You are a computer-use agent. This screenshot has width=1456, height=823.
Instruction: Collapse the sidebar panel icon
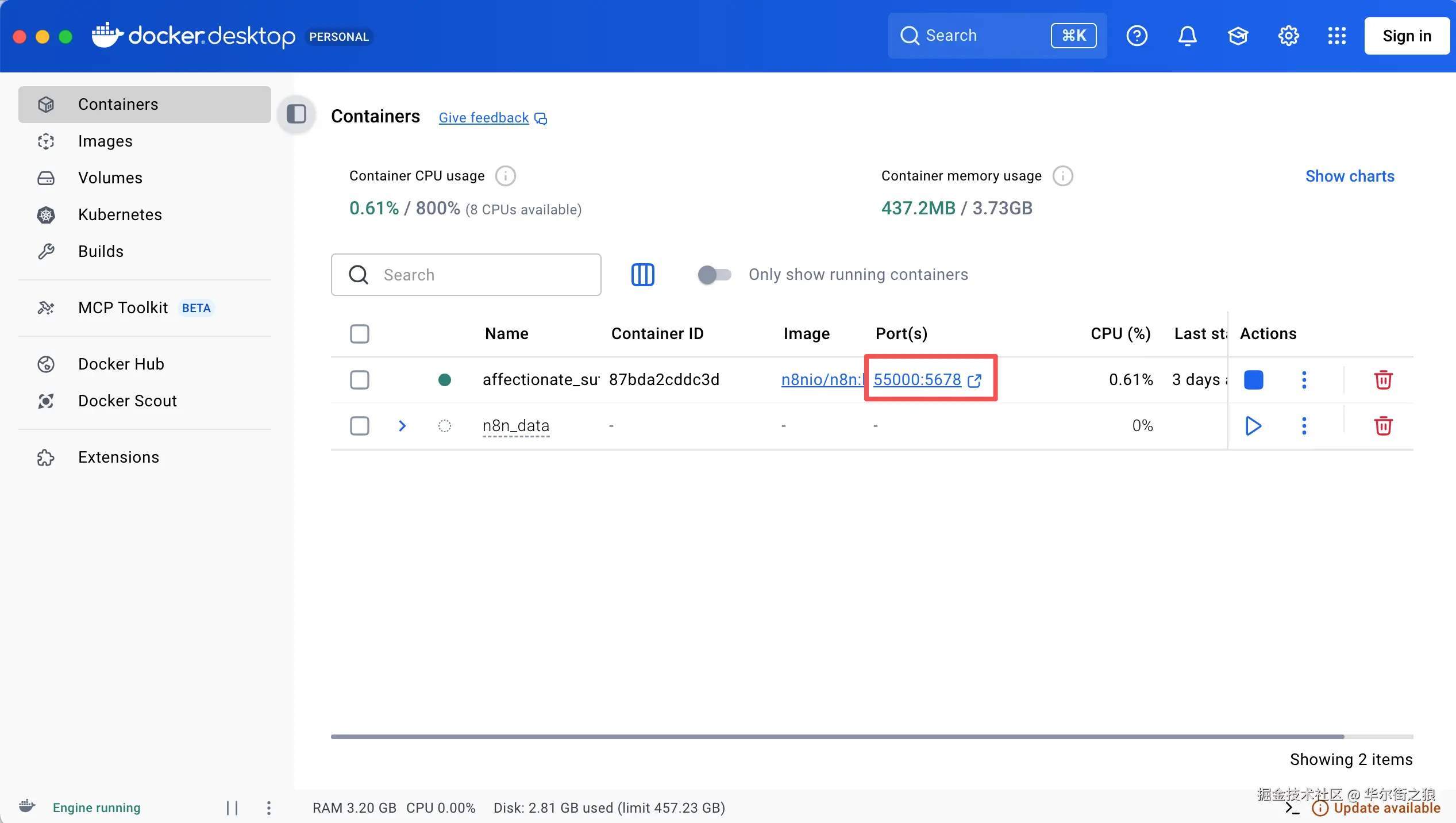(x=296, y=114)
